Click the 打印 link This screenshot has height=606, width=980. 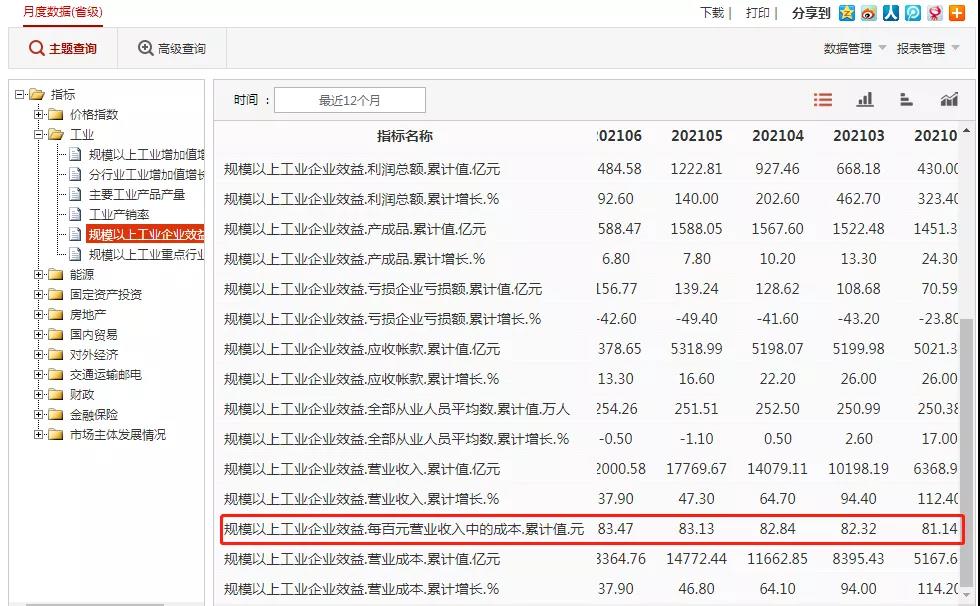(x=758, y=12)
